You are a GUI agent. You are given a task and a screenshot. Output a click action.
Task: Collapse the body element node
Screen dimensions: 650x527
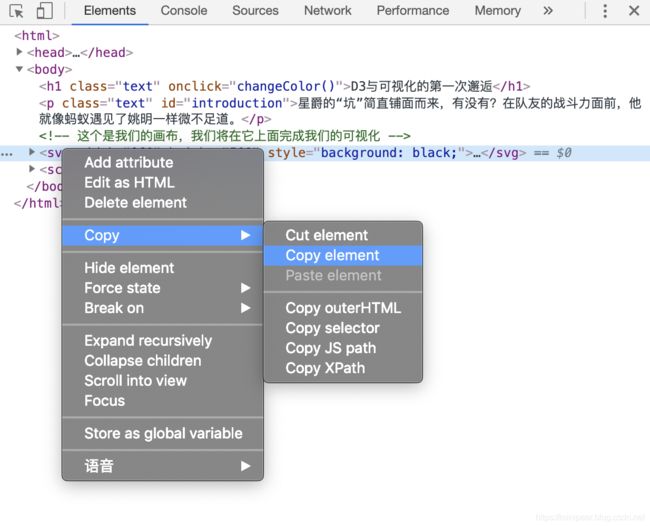21,69
